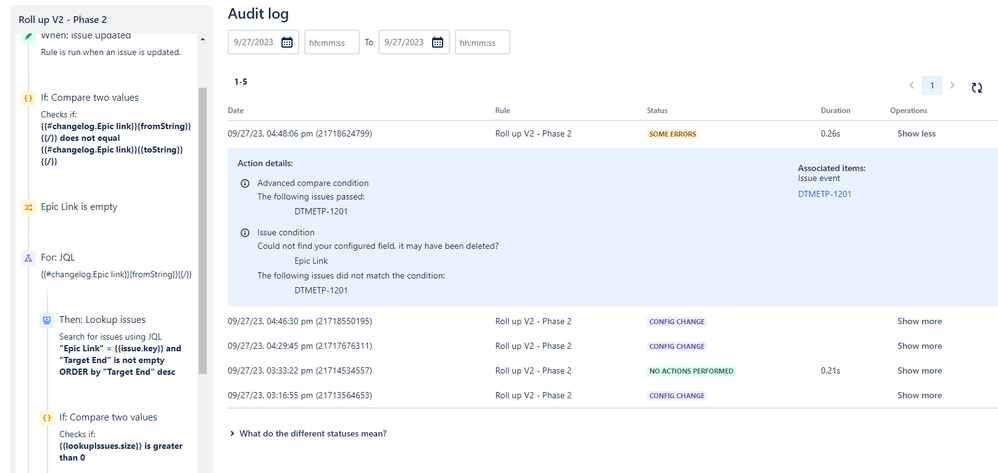Select the Epic Link is empty condition icon
Screen dimensions: 998x473
(28, 207)
